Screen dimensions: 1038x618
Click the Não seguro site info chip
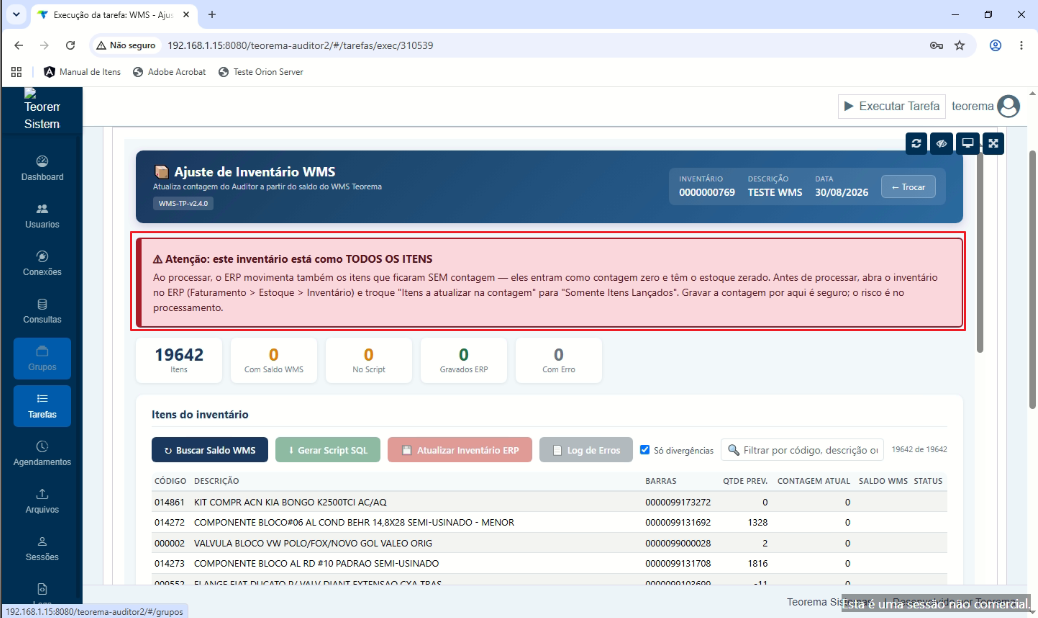[x=126, y=46]
